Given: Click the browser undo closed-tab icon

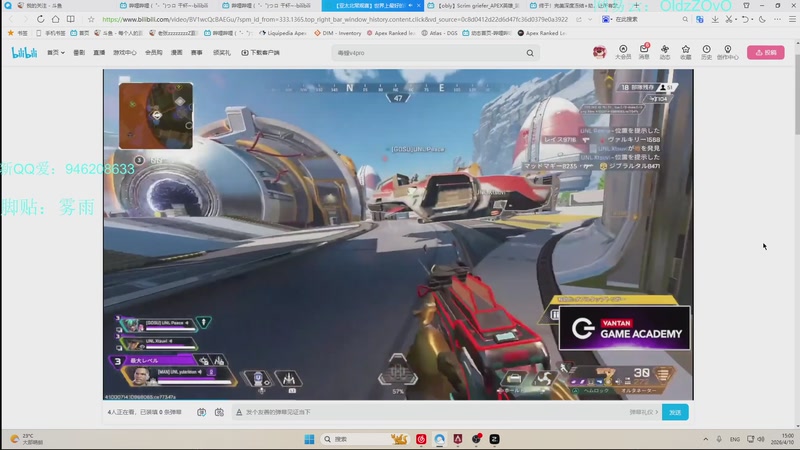Looking at the screenshot, I should (x=745, y=19).
